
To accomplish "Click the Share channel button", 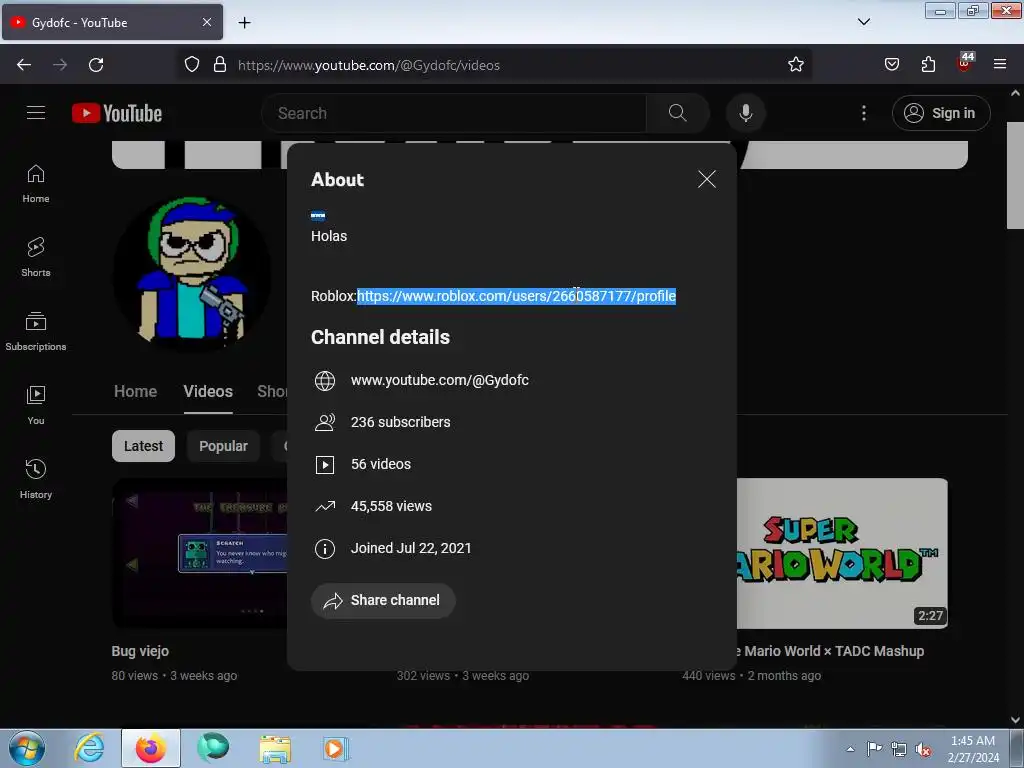I will [383, 600].
